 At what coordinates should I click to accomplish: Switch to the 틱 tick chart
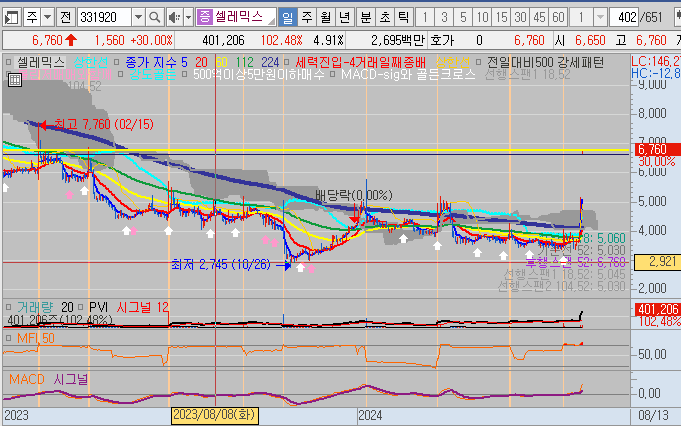point(403,17)
